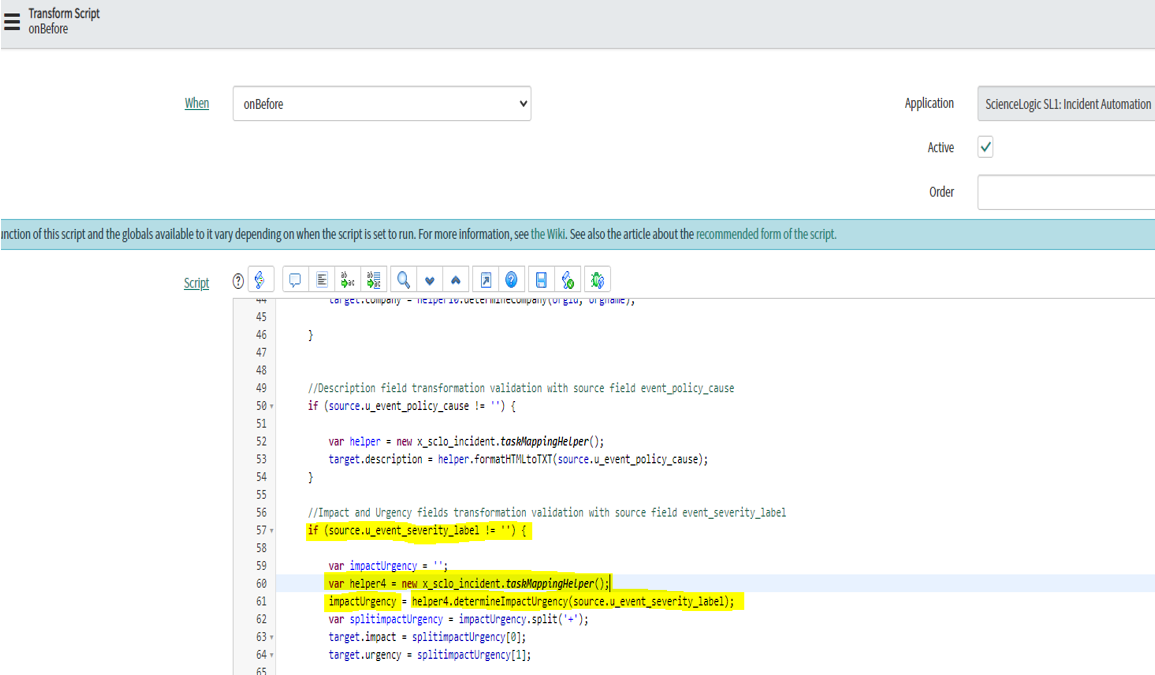Open the When dropdown showing onBefore
Image resolution: width=1155 pixels, height=675 pixels.
[x=382, y=104]
